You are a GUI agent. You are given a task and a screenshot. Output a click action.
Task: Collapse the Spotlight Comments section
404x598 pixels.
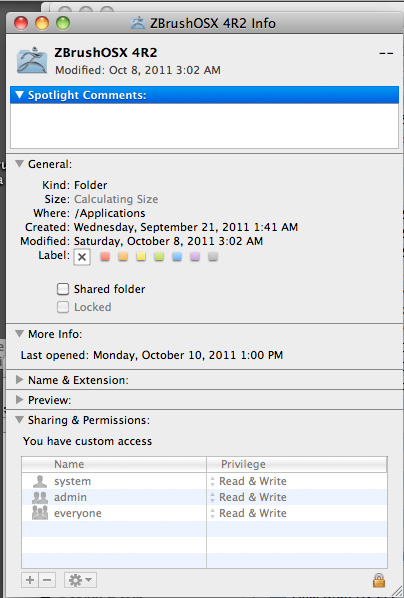point(19,95)
